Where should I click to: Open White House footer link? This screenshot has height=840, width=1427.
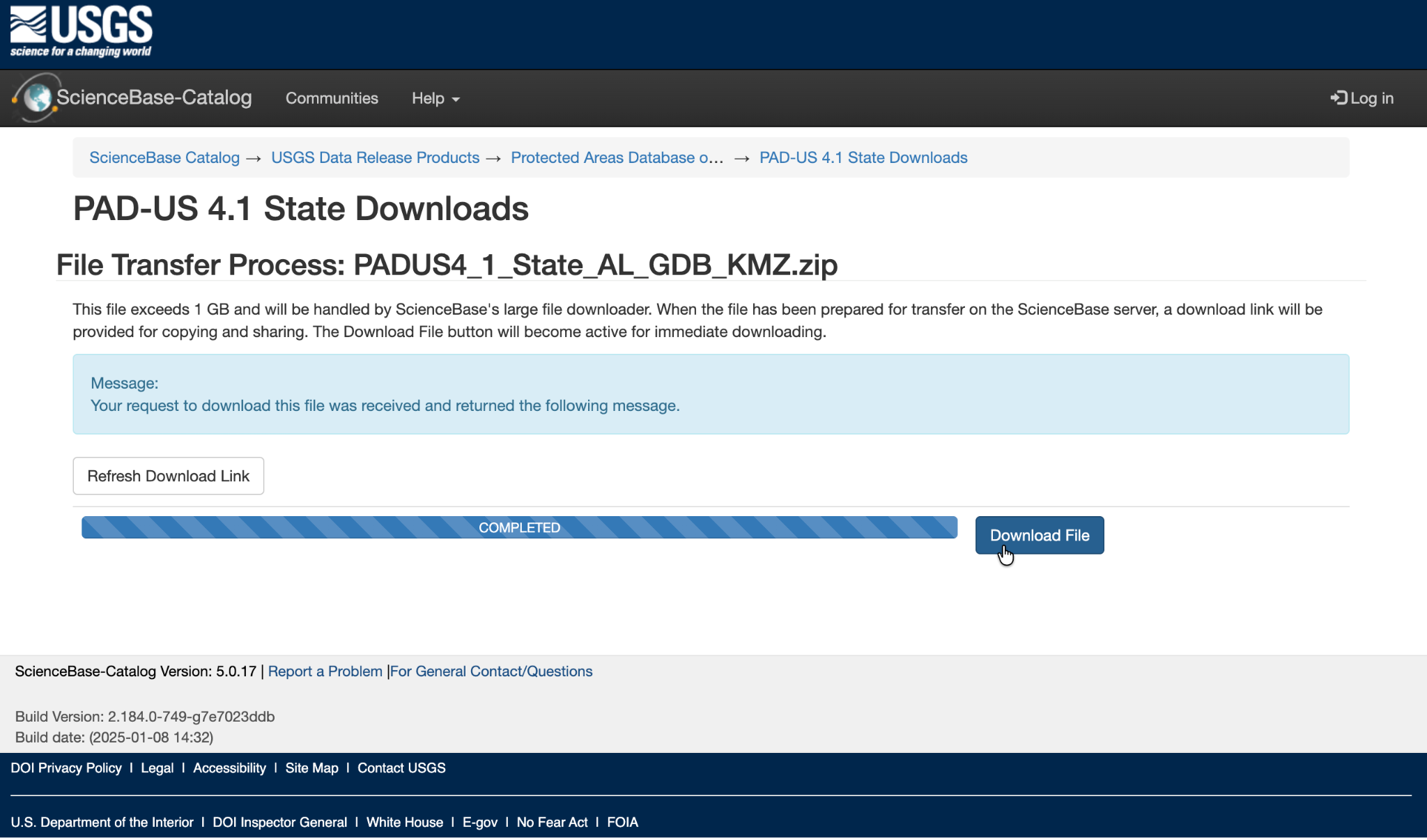405,822
